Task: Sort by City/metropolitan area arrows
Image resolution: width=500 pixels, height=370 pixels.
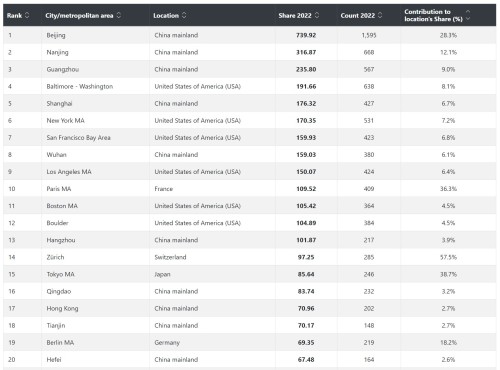Action: click(x=119, y=15)
